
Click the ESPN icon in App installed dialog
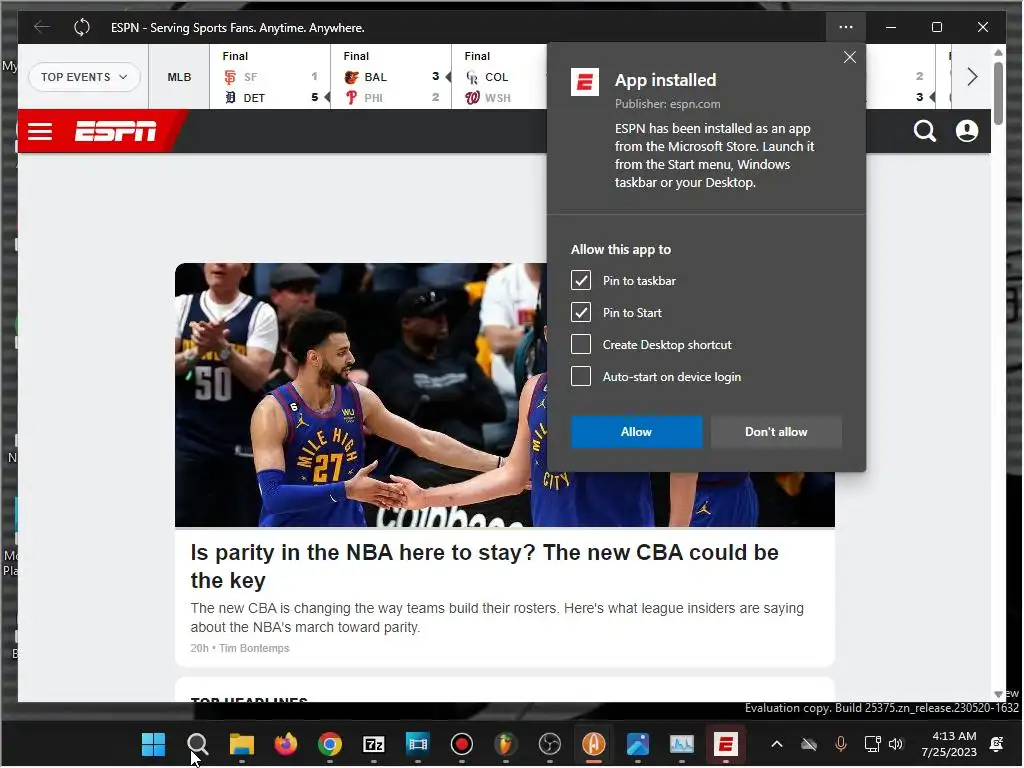point(584,82)
